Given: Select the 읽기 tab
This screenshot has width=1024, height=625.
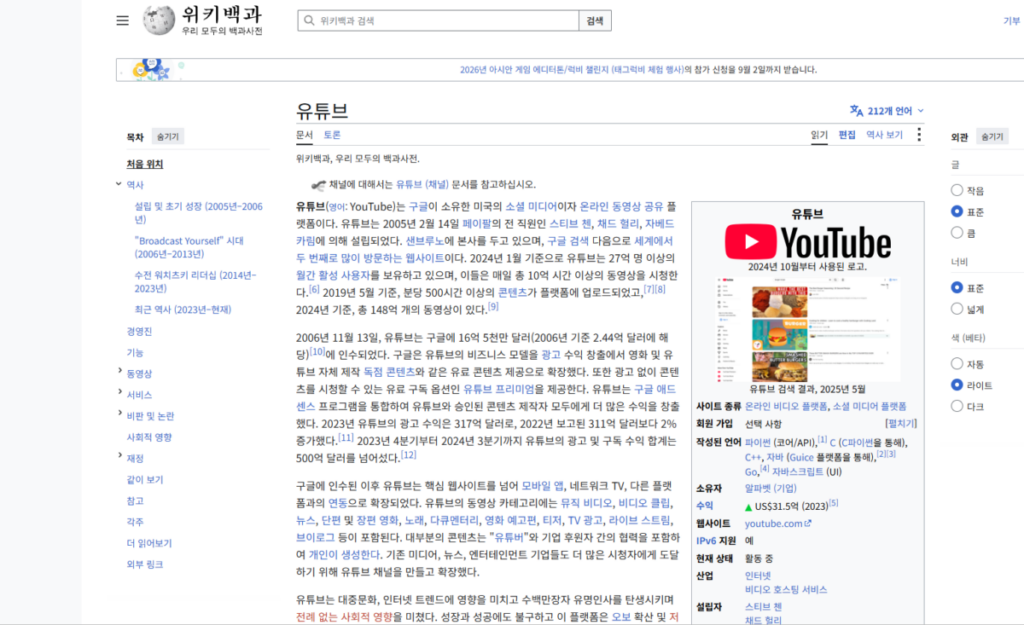Looking at the screenshot, I should click(819, 135).
